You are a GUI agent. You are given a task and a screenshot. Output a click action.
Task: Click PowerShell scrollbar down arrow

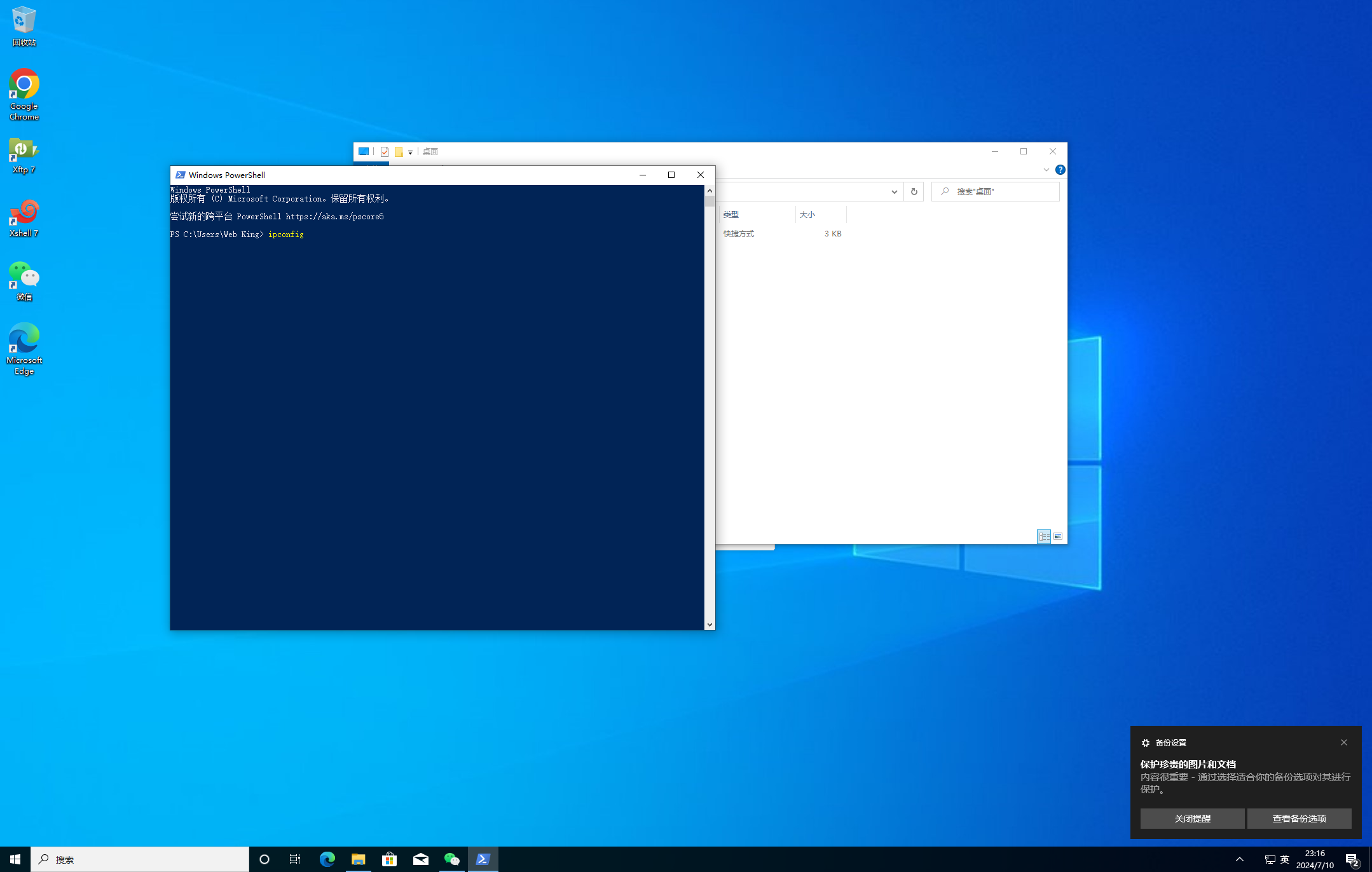coord(710,625)
